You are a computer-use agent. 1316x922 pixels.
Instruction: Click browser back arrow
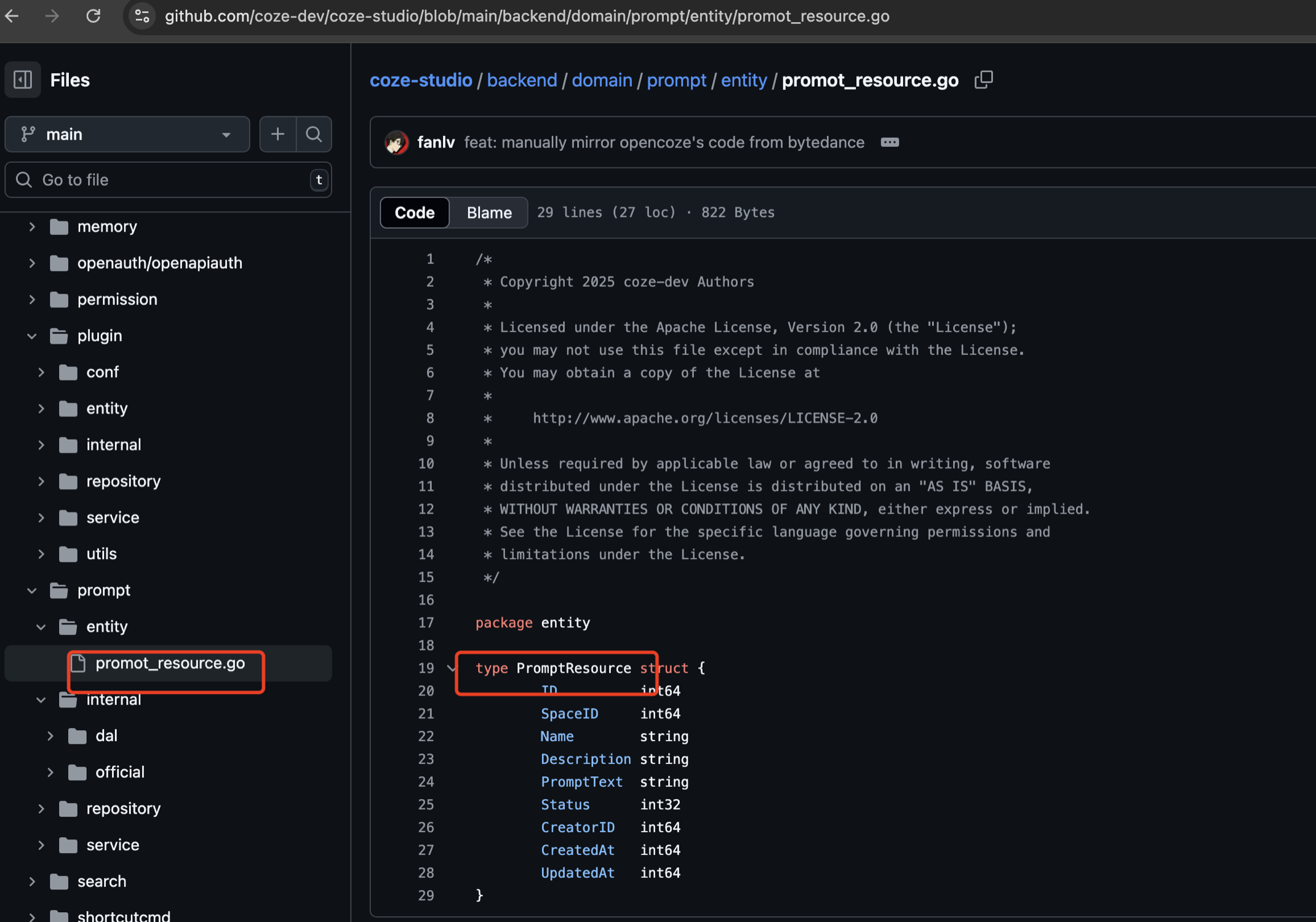pos(12,16)
